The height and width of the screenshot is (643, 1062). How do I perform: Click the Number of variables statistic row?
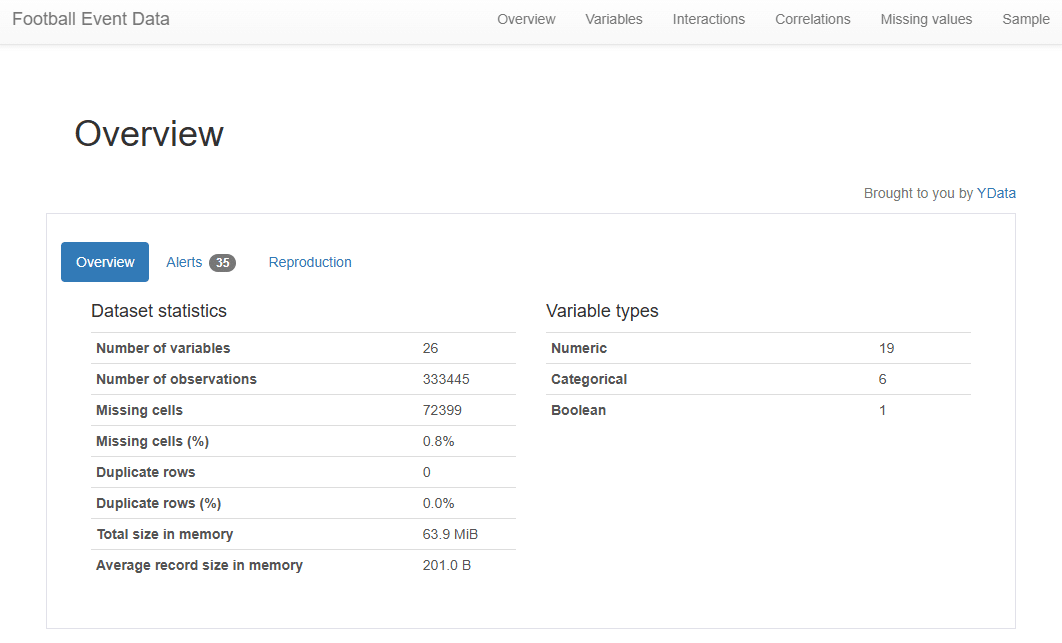pos(163,348)
